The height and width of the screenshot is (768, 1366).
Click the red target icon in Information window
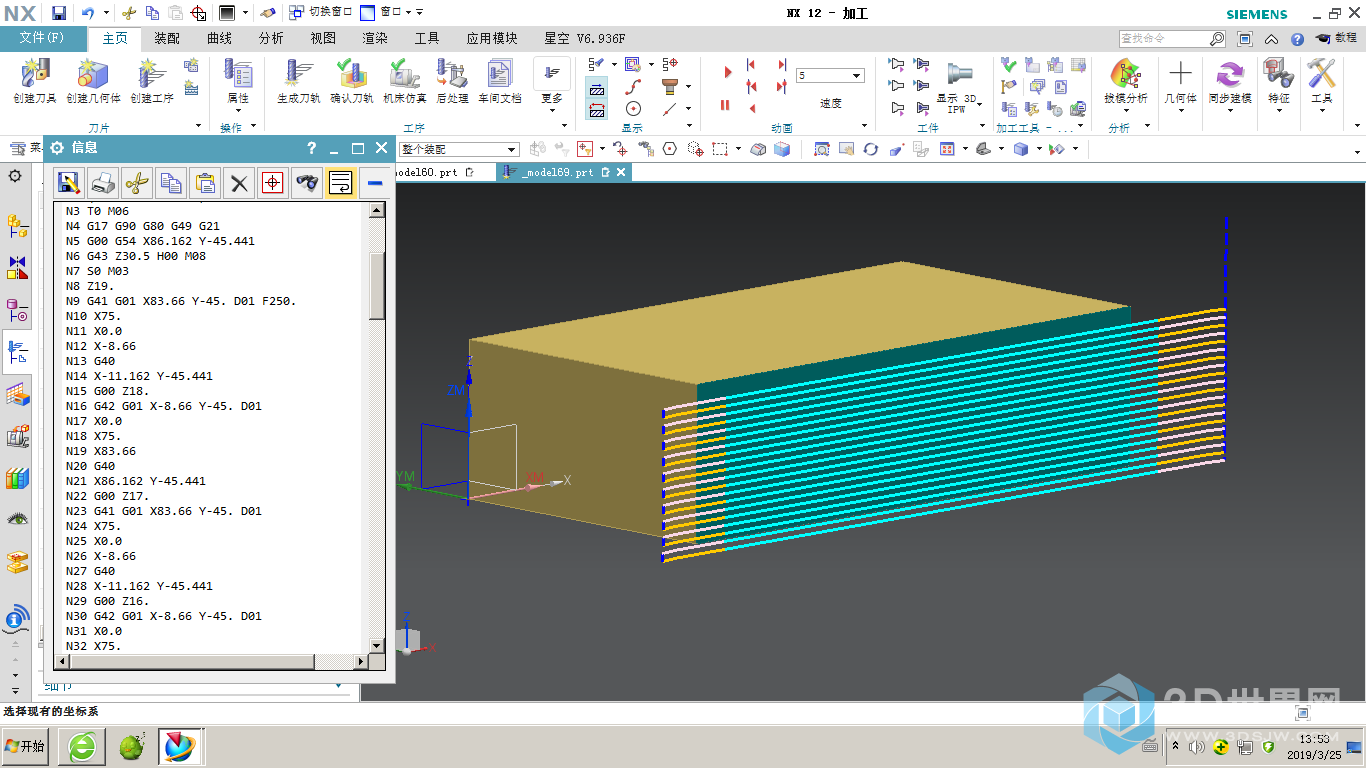coord(272,183)
